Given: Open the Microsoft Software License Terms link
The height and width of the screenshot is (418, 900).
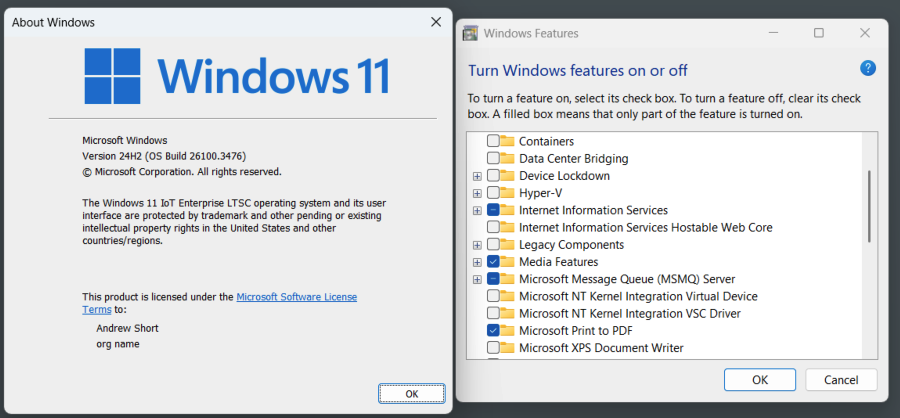Looking at the screenshot, I should point(296,297).
